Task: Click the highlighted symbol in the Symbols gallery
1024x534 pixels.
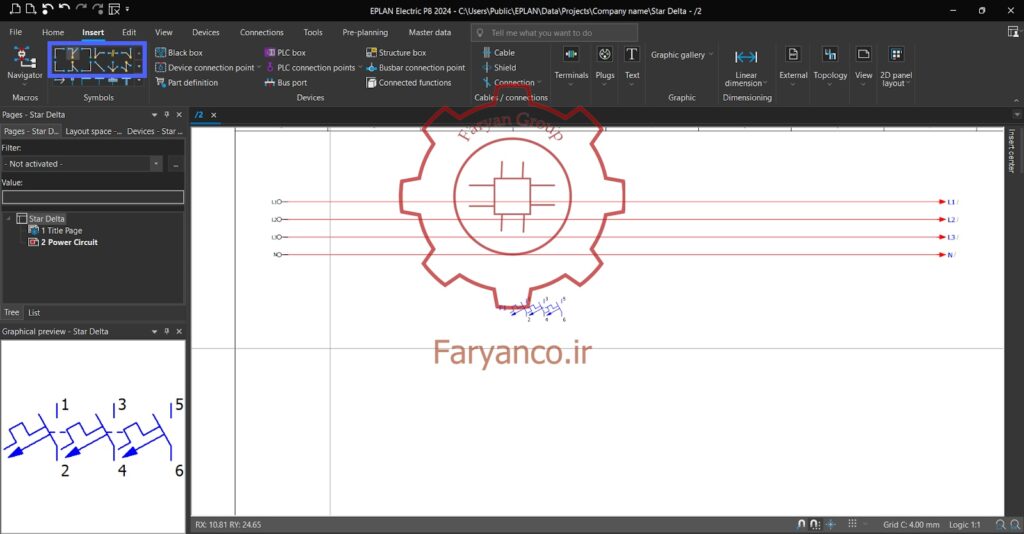Action: (73, 54)
